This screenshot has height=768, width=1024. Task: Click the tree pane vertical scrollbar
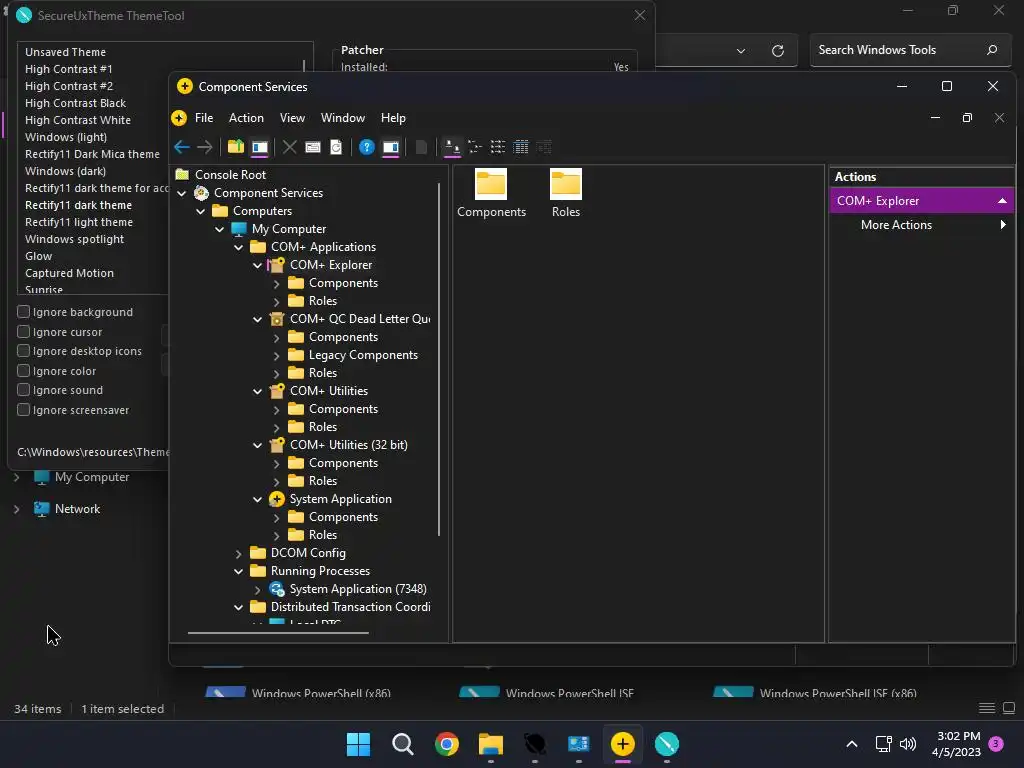439,359
